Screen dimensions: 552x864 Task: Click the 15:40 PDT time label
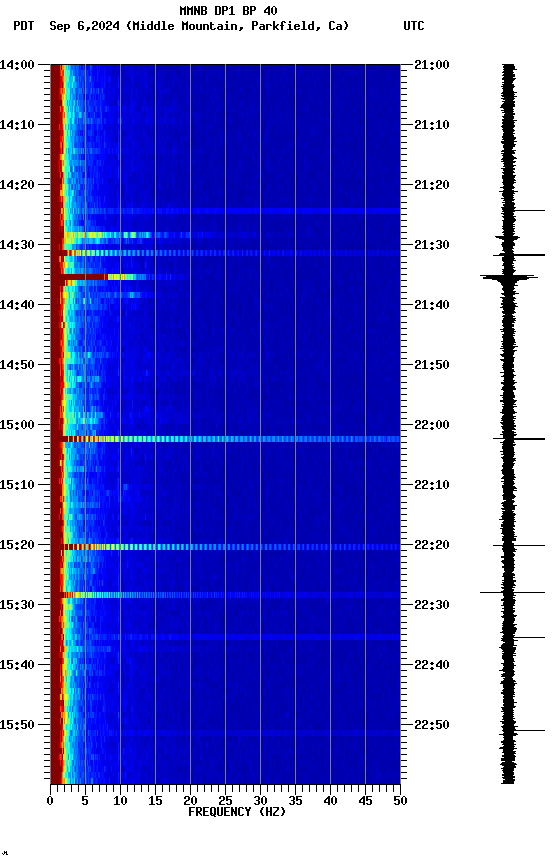tap(17, 666)
